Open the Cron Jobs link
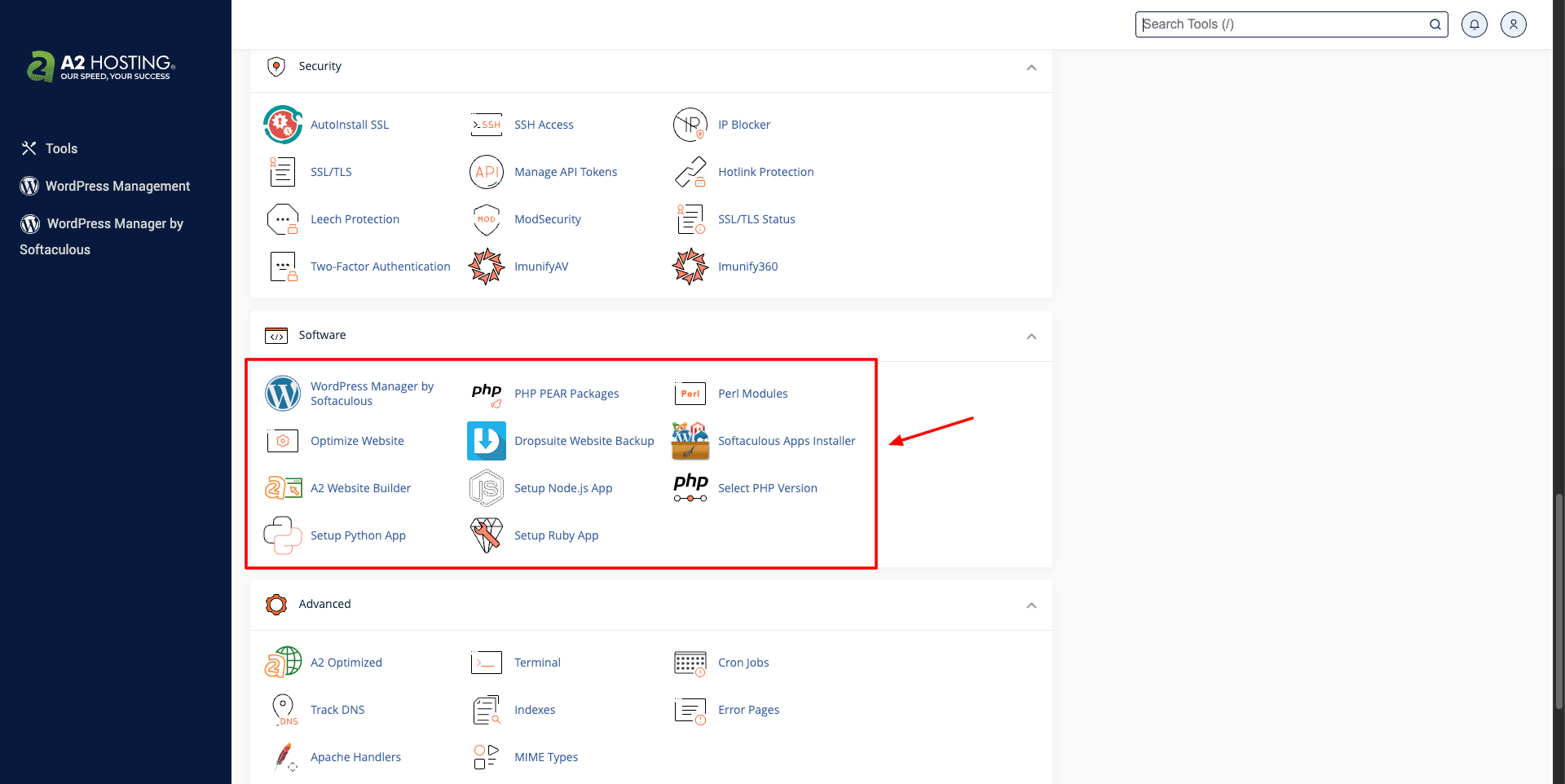Viewport: 1565px width, 784px height. pyautogui.click(x=743, y=663)
